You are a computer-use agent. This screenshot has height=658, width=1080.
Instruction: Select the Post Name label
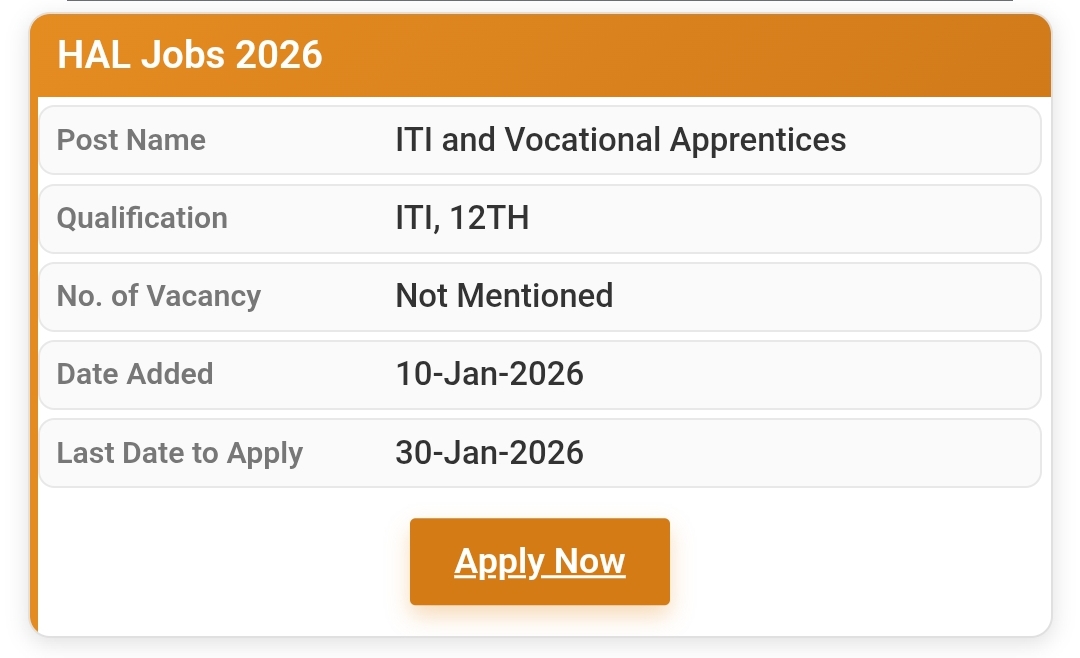[131, 140]
